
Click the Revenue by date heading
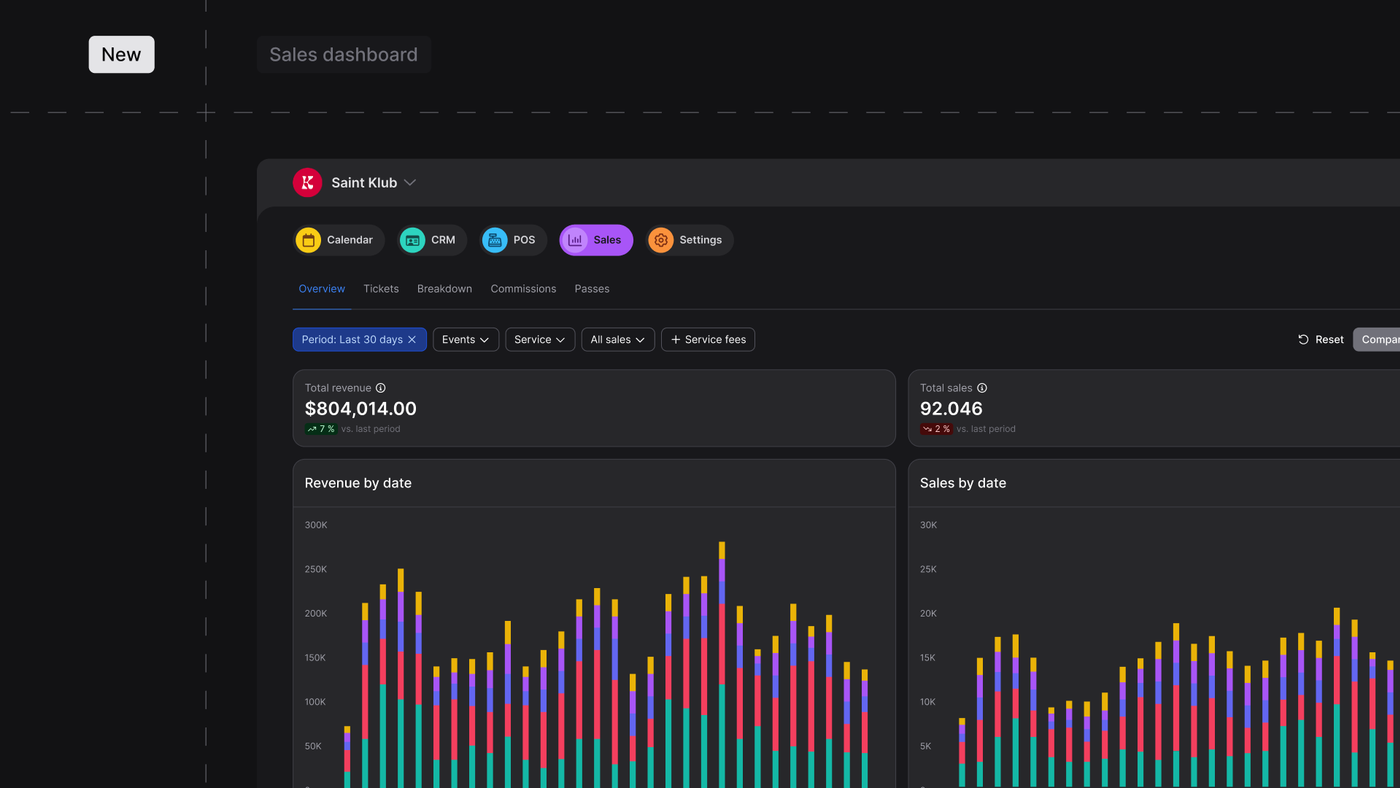[358, 483]
